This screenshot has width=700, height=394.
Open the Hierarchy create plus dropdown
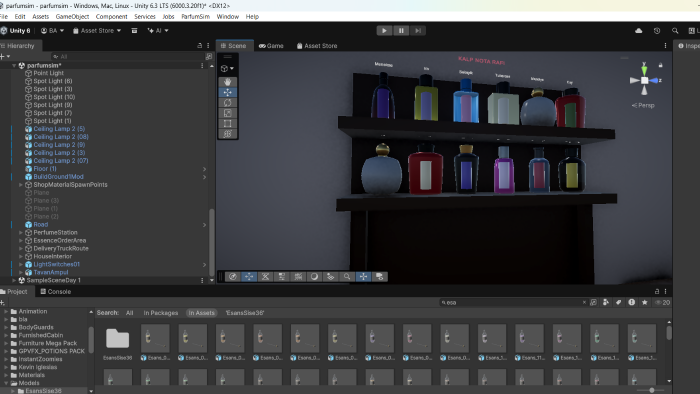click(5, 57)
